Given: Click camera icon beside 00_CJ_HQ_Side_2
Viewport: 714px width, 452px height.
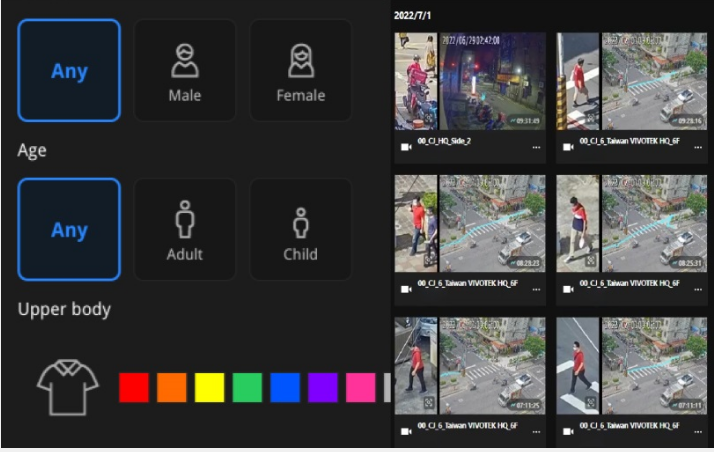Looking at the screenshot, I should (406, 147).
